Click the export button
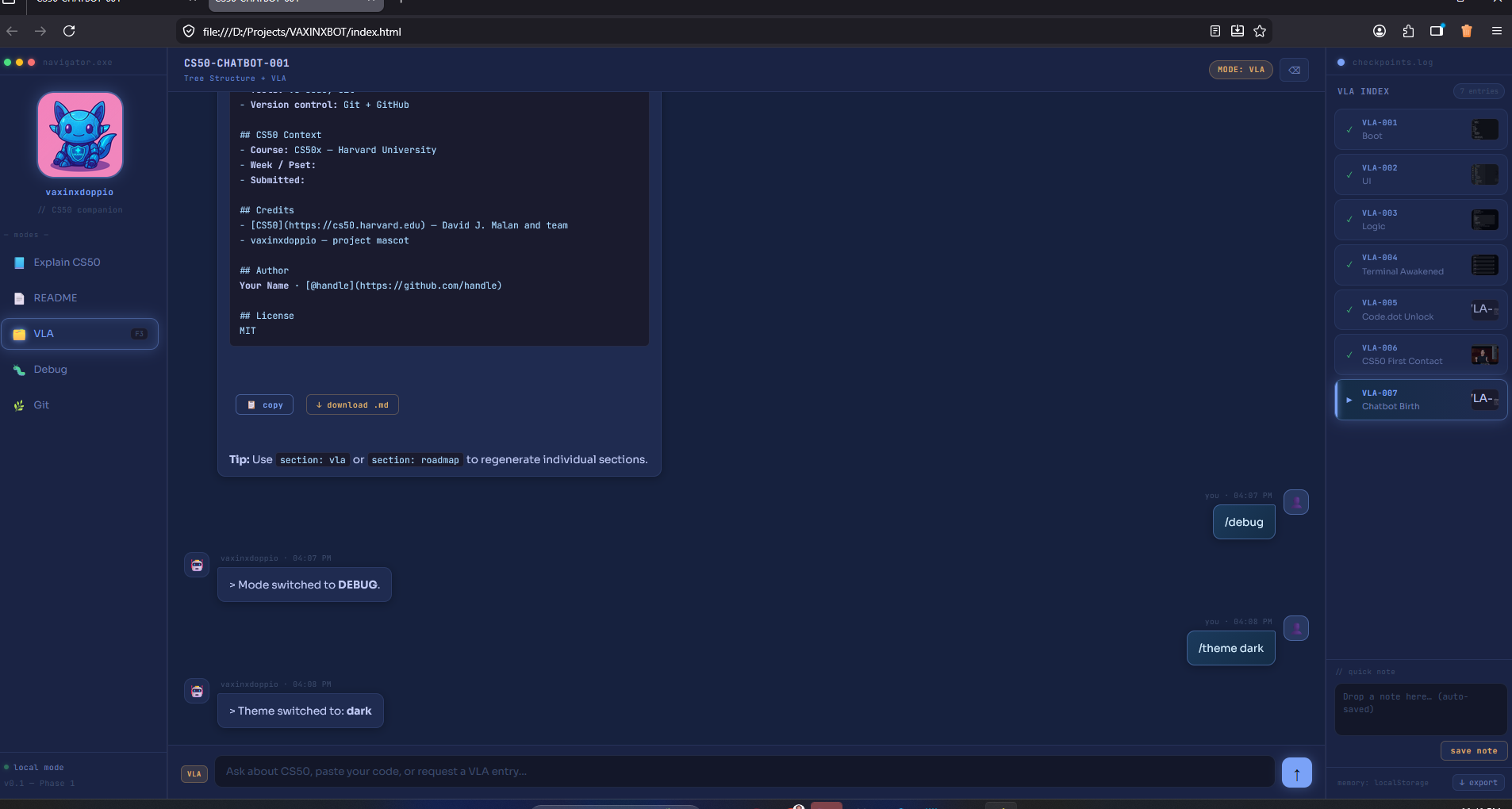The image size is (1512, 809). pyautogui.click(x=1478, y=782)
